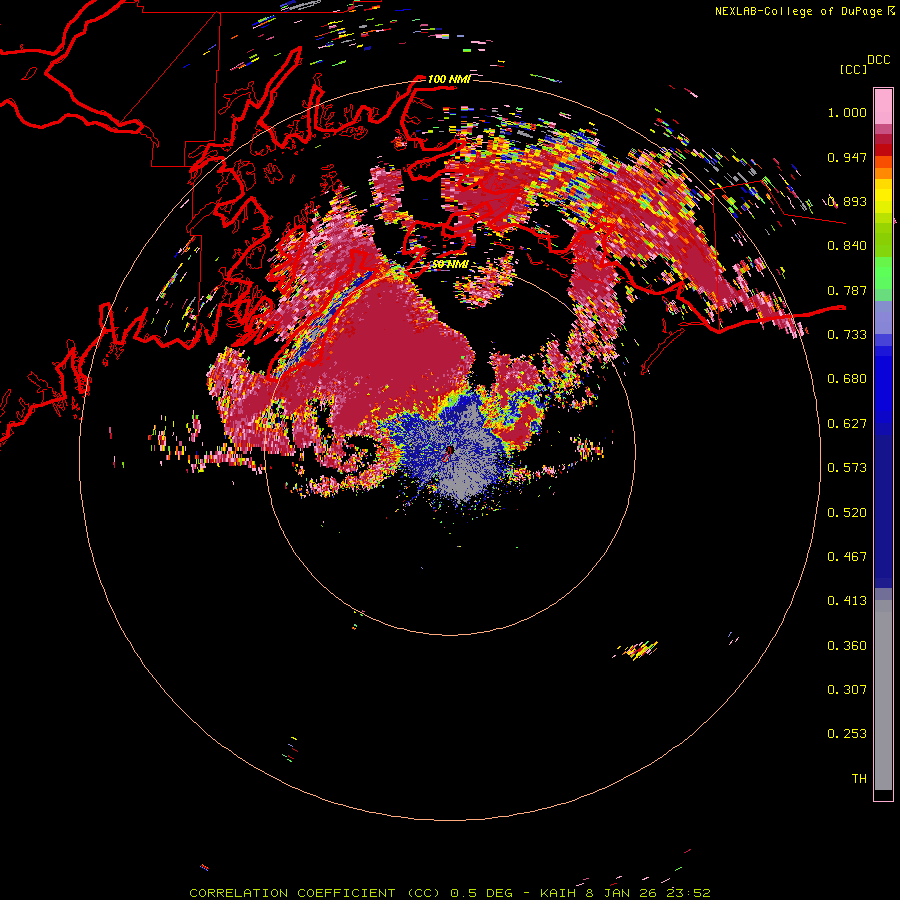Click the 0.733 scale value
This screenshot has height=900, width=900.
(x=847, y=335)
